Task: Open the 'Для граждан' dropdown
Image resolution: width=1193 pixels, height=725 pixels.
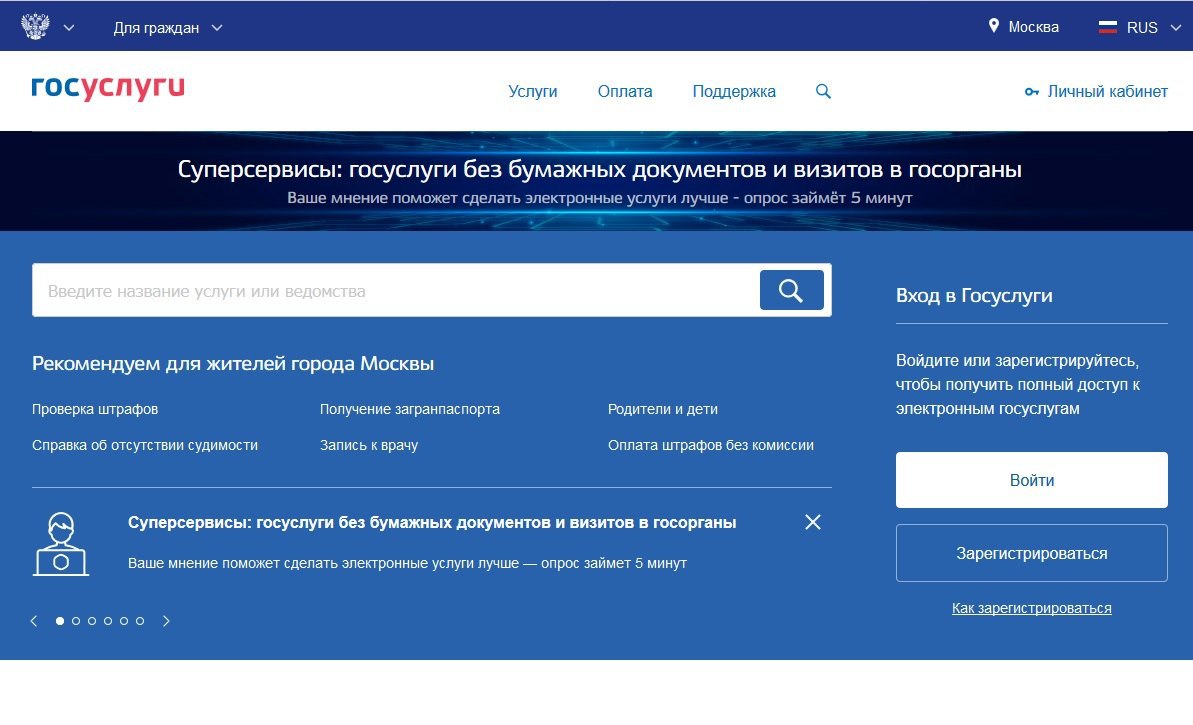Action: point(167,28)
